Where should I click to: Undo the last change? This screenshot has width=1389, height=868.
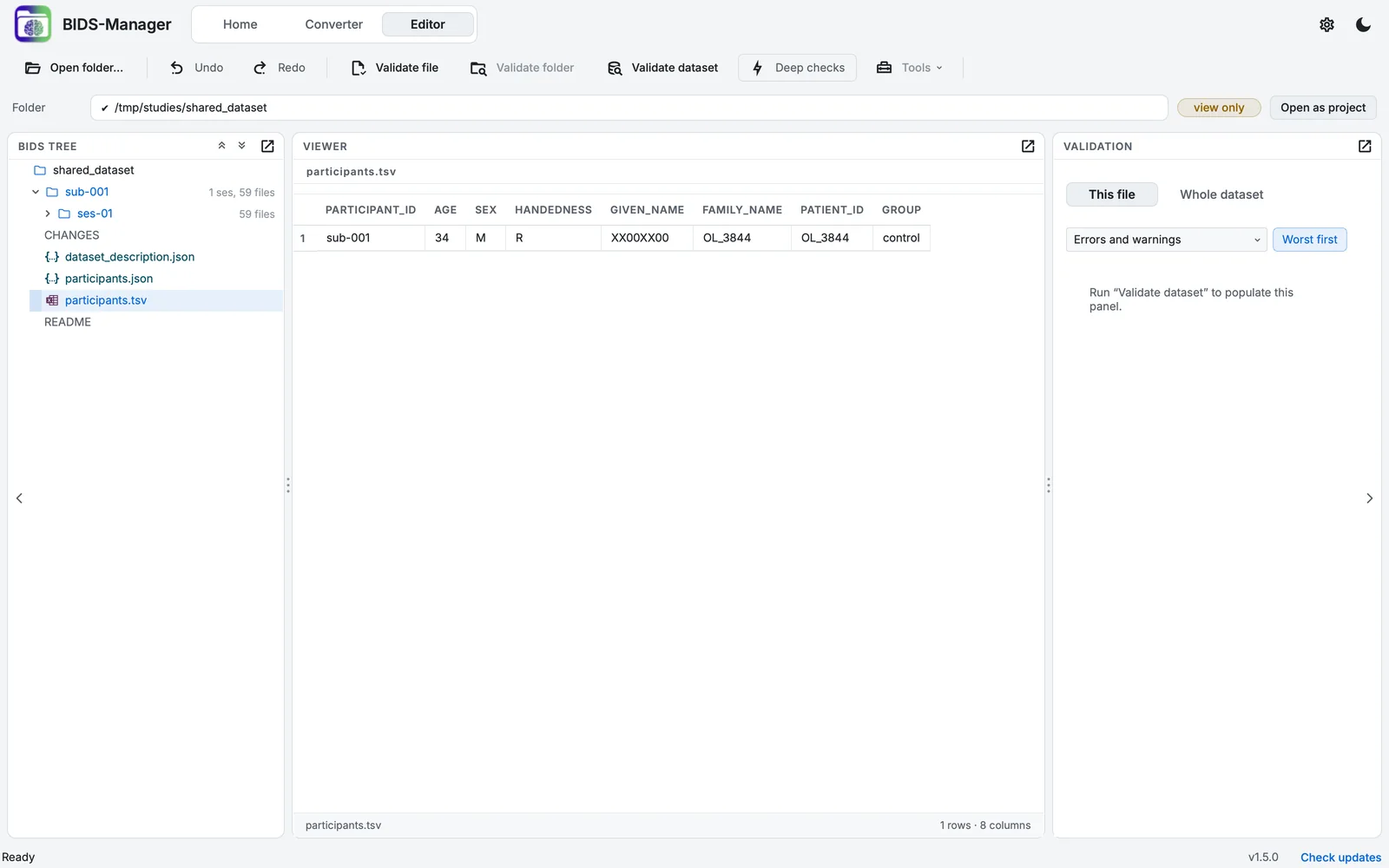point(197,68)
